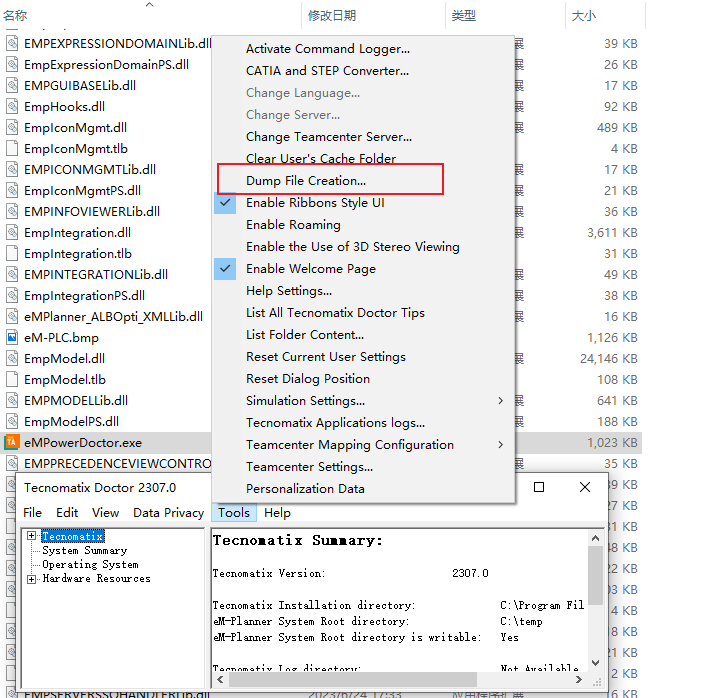Select EMPINFOVIEWERLib.dll file name
Screen dimensions: 713x698
[92, 211]
